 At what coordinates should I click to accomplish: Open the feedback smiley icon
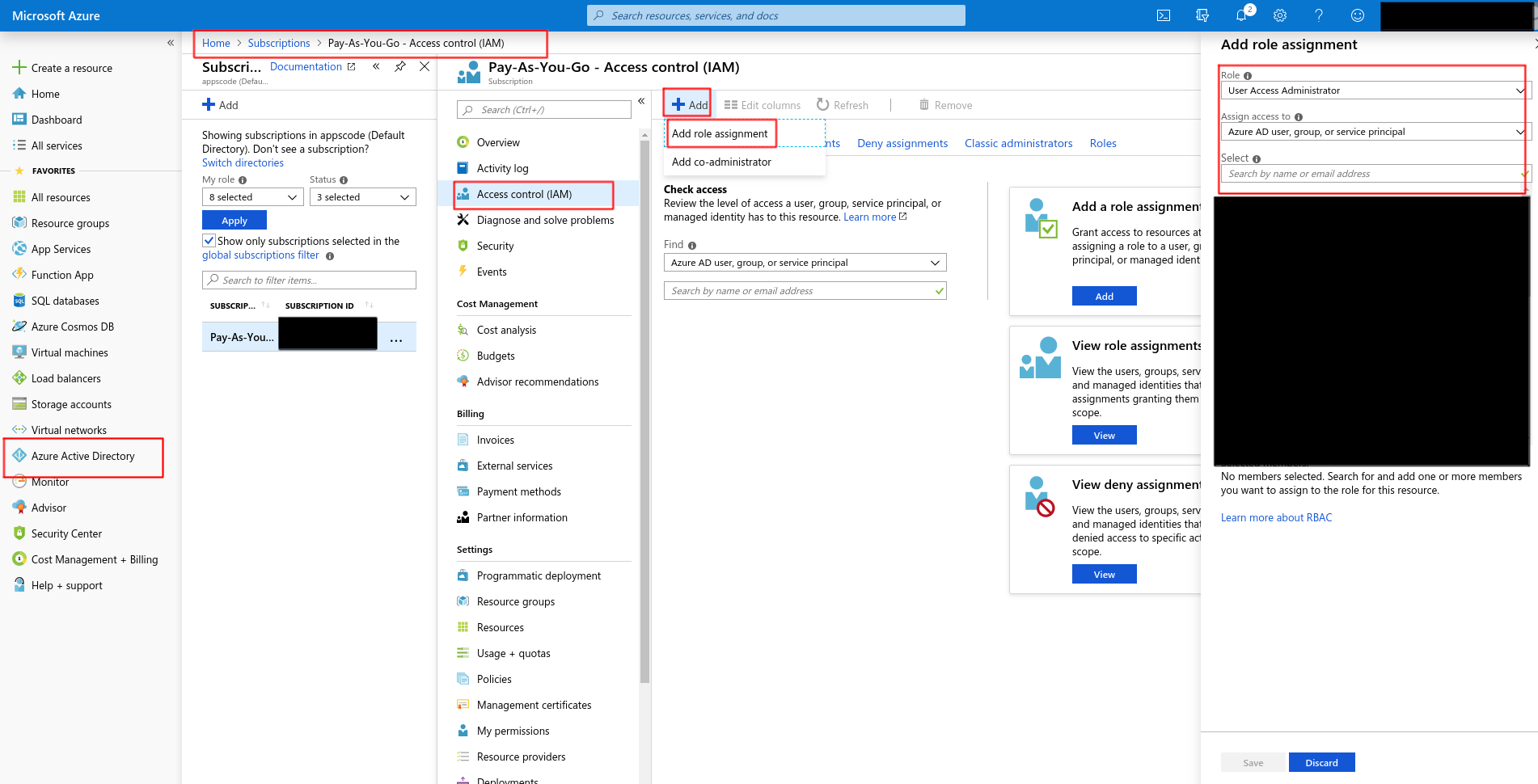pos(1358,15)
